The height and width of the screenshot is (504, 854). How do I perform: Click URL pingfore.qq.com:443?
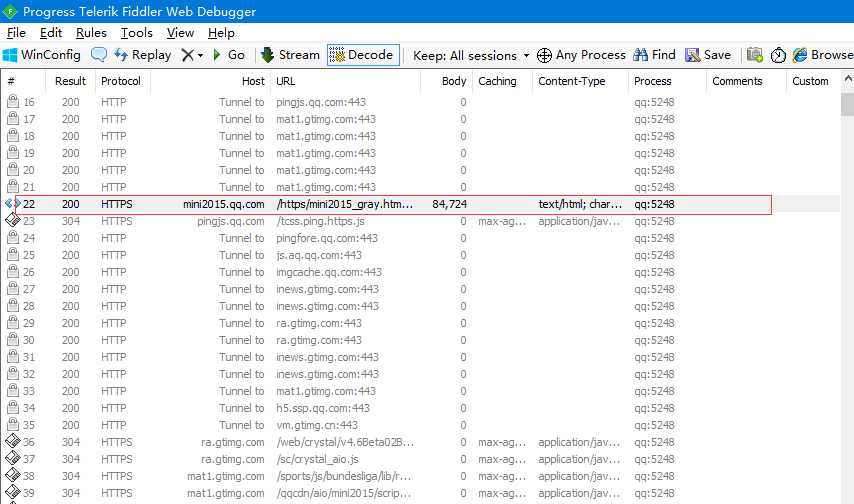(327, 238)
